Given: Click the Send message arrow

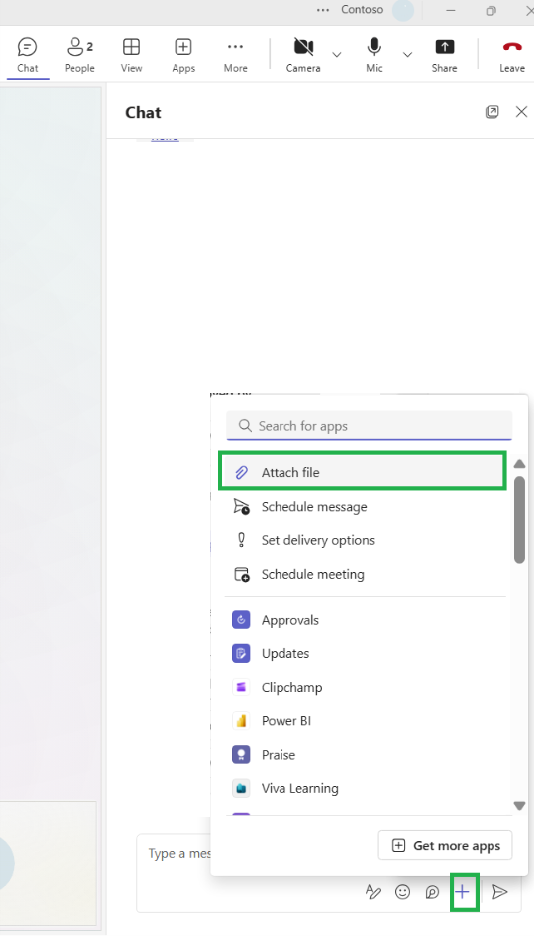Looking at the screenshot, I should click(x=499, y=892).
